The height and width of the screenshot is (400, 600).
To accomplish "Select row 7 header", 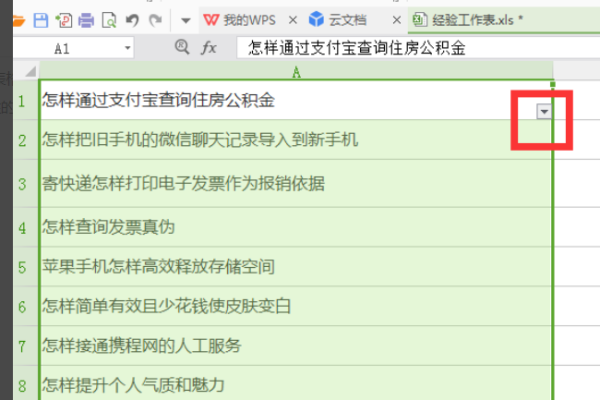I will (x=26, y=346).
